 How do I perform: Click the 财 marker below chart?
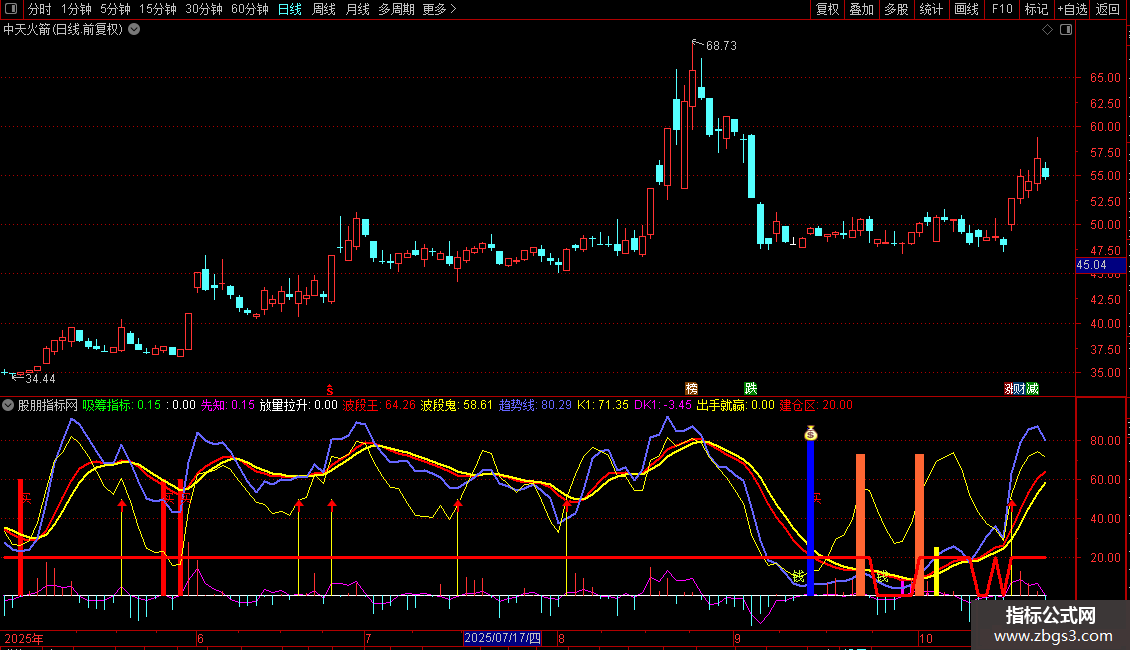pos(1020,389)
